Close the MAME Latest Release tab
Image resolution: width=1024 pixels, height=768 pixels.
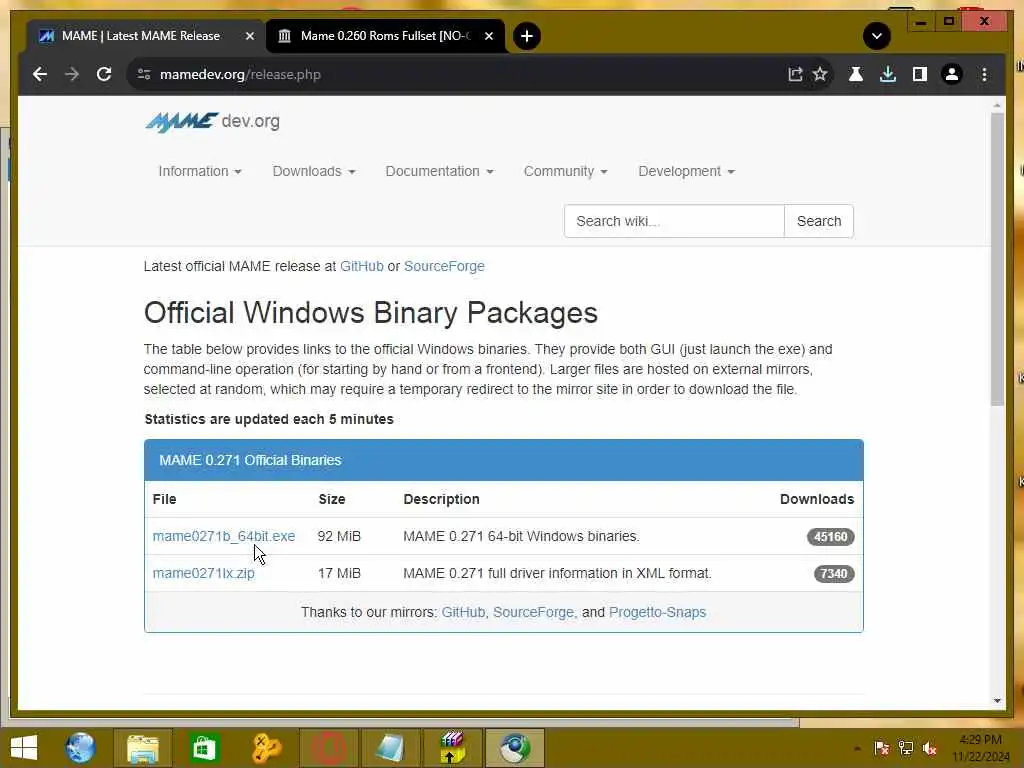(x=249, y=36)
